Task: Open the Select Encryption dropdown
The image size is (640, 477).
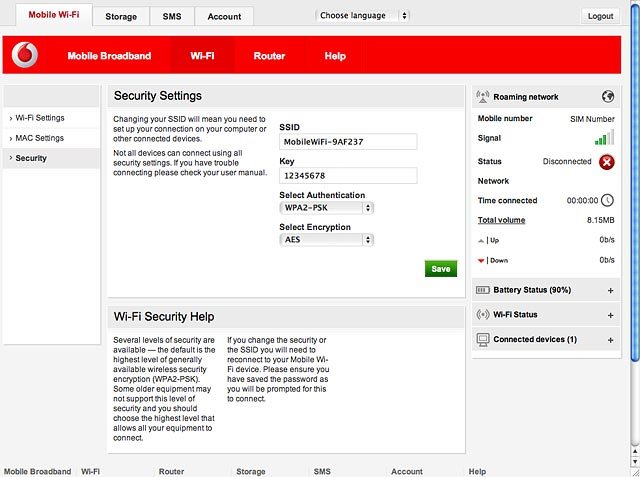Action: tap(327, 240)
